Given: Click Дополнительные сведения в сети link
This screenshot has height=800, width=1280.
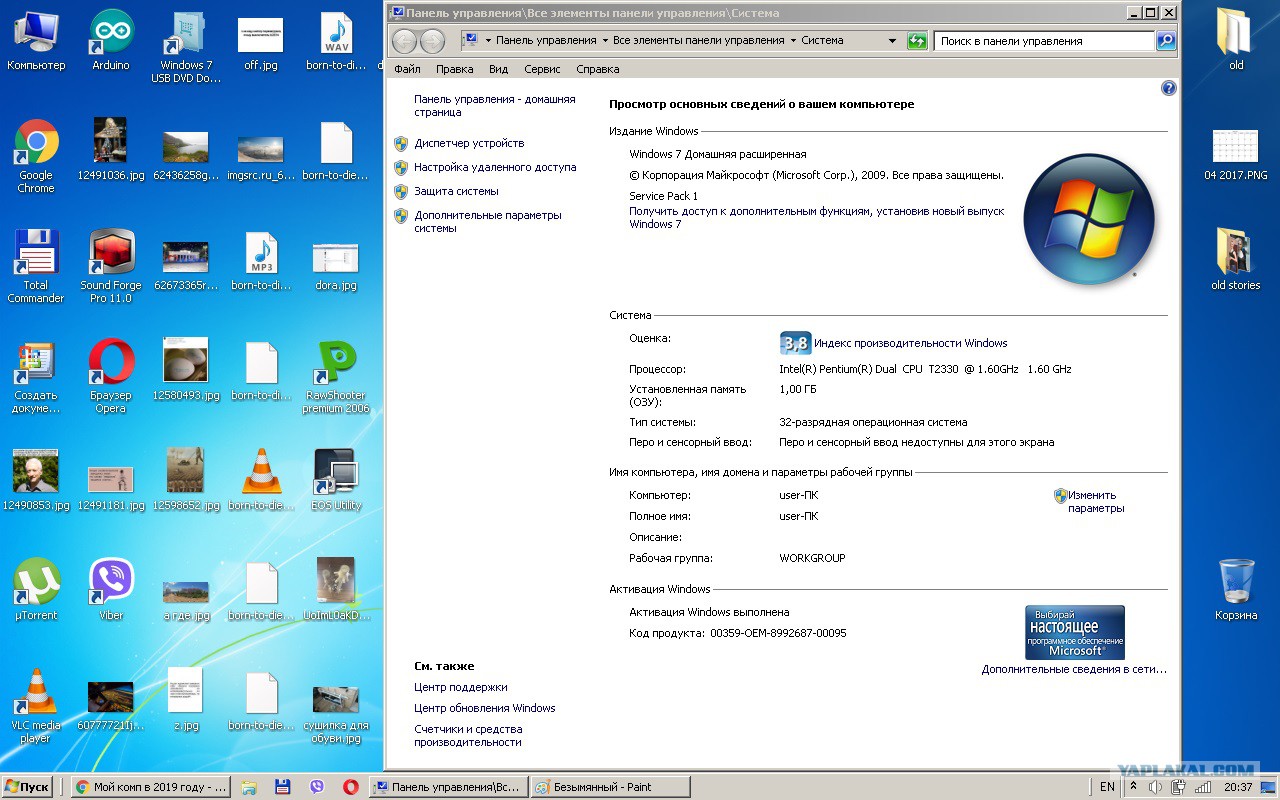Looking at the screenshot, I should (1074, 669).
